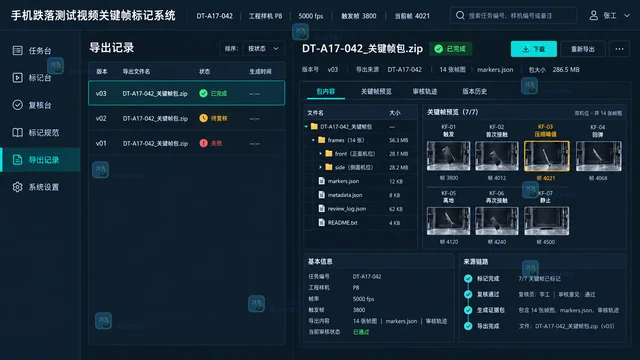This screenshot has height=360, width=640.
Task: Go to 复核台 checkmark icon in sidebar
Action: click(x=18, y=105)
